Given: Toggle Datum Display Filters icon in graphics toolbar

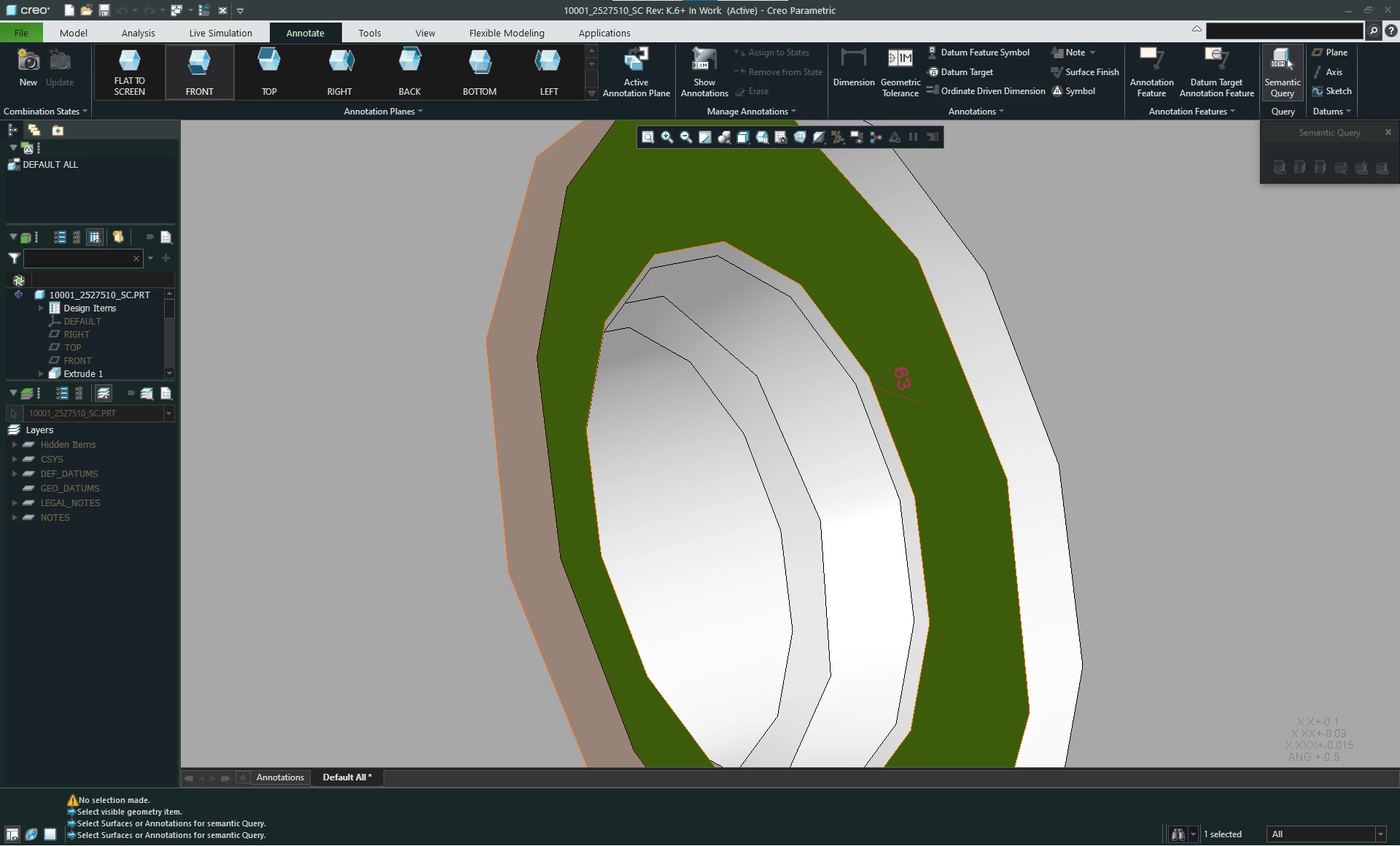Looking at the screenshot, I should coord(838,138).
